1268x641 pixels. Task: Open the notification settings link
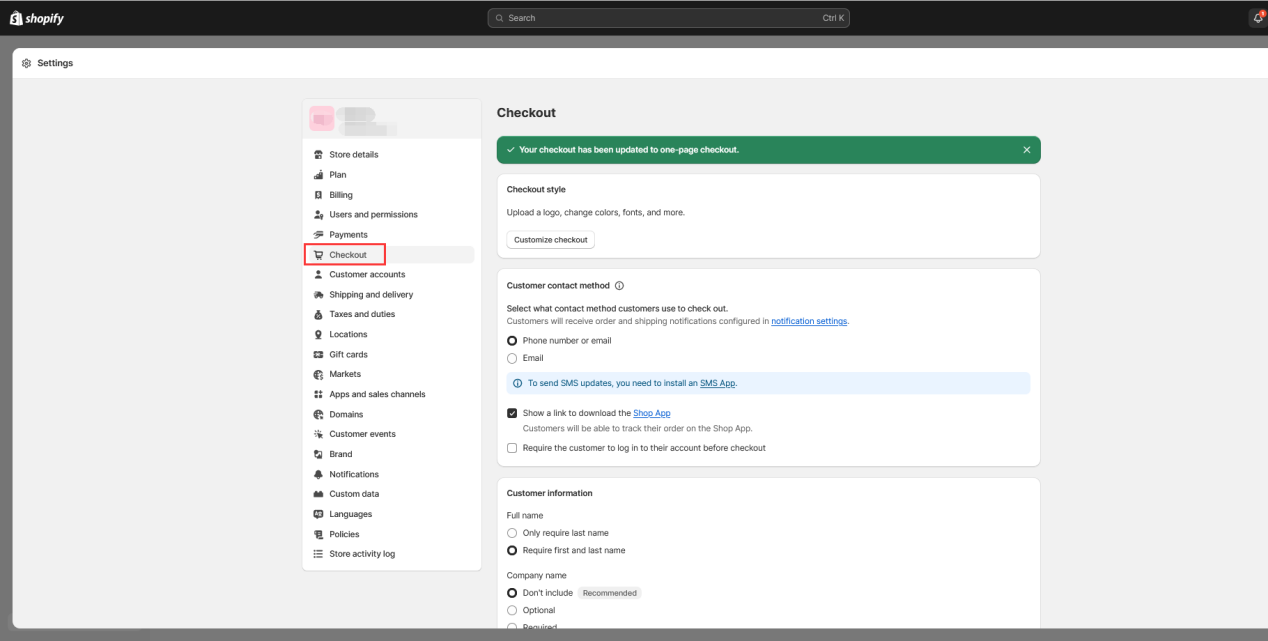(808, 321)
